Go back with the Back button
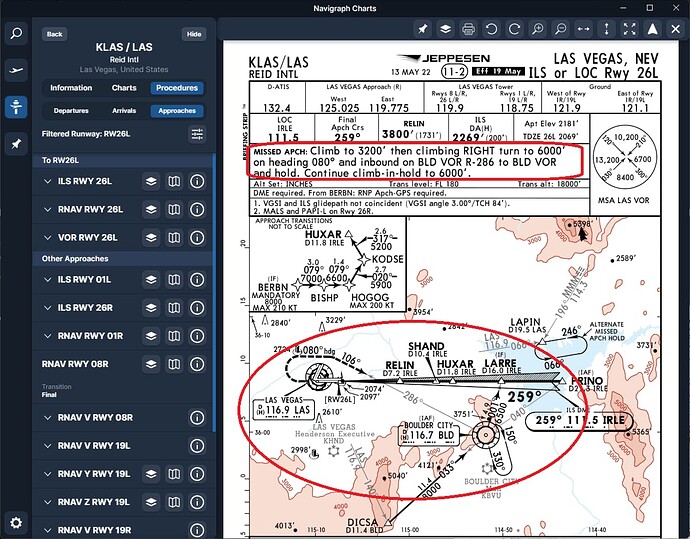 [x=55, y=34]
